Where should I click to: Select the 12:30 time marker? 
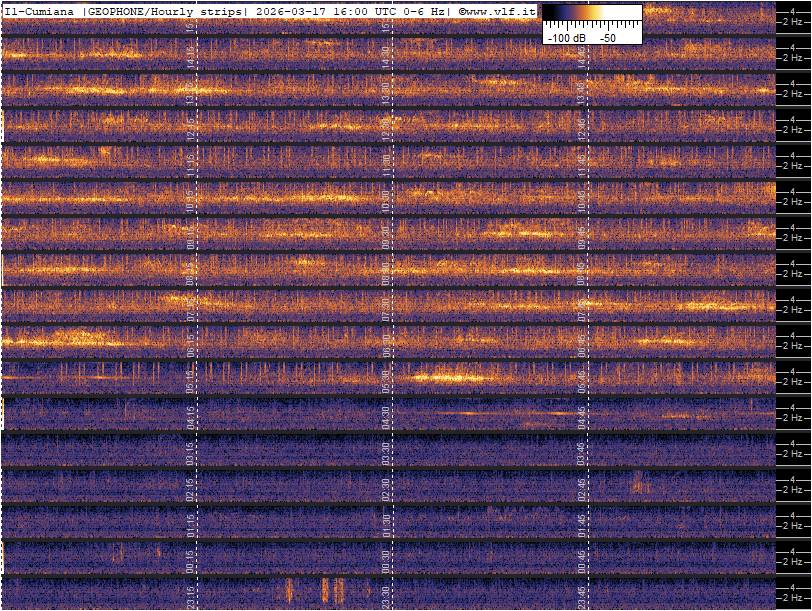click(x=386, y=128)
